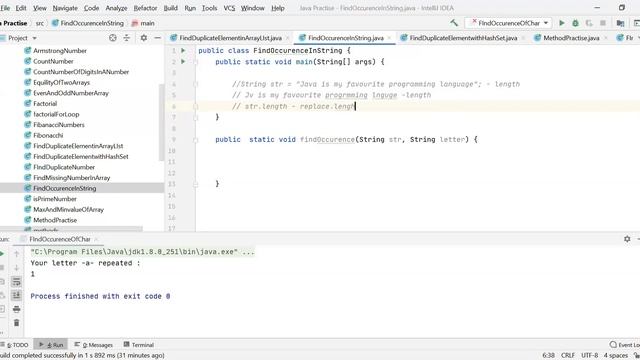Viewport: 640px width, 360px height.
Task: Click the src breadcrumb in navigation bar
Action: click(x=40, y=23)
